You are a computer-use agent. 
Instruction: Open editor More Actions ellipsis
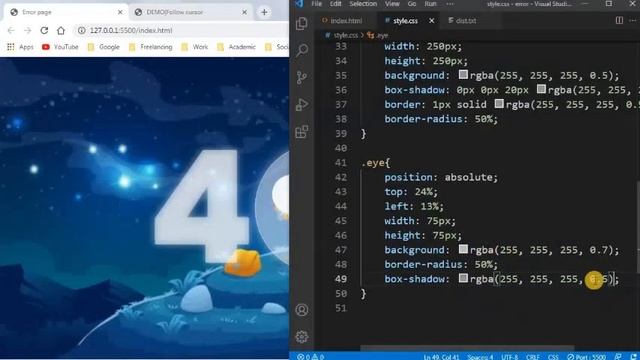pos(633,20)
